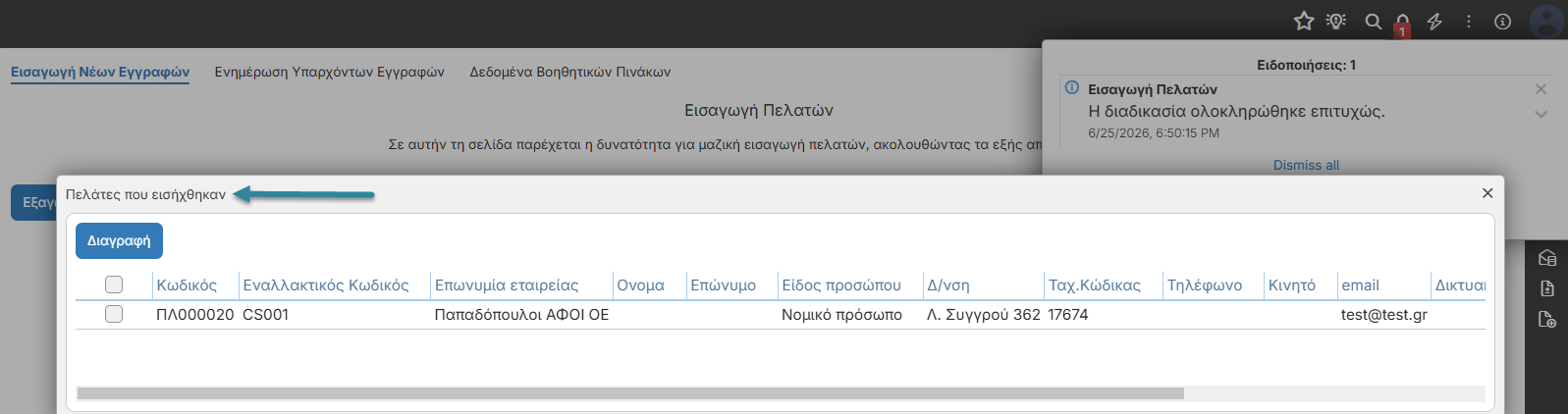Click the info circle icon in top bar
The image size is (1568, 414).
[1502, 21]
